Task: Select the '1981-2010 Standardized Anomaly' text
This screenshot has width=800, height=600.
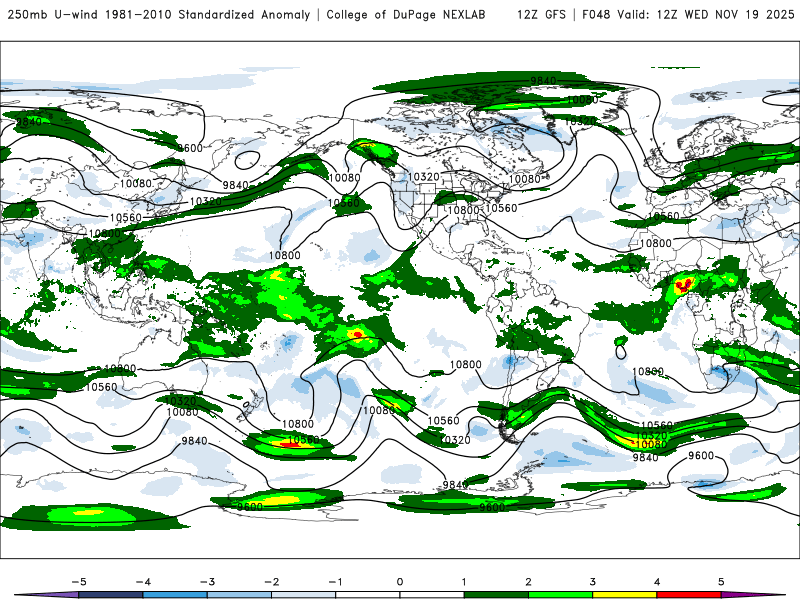Action: click(208, 14)
